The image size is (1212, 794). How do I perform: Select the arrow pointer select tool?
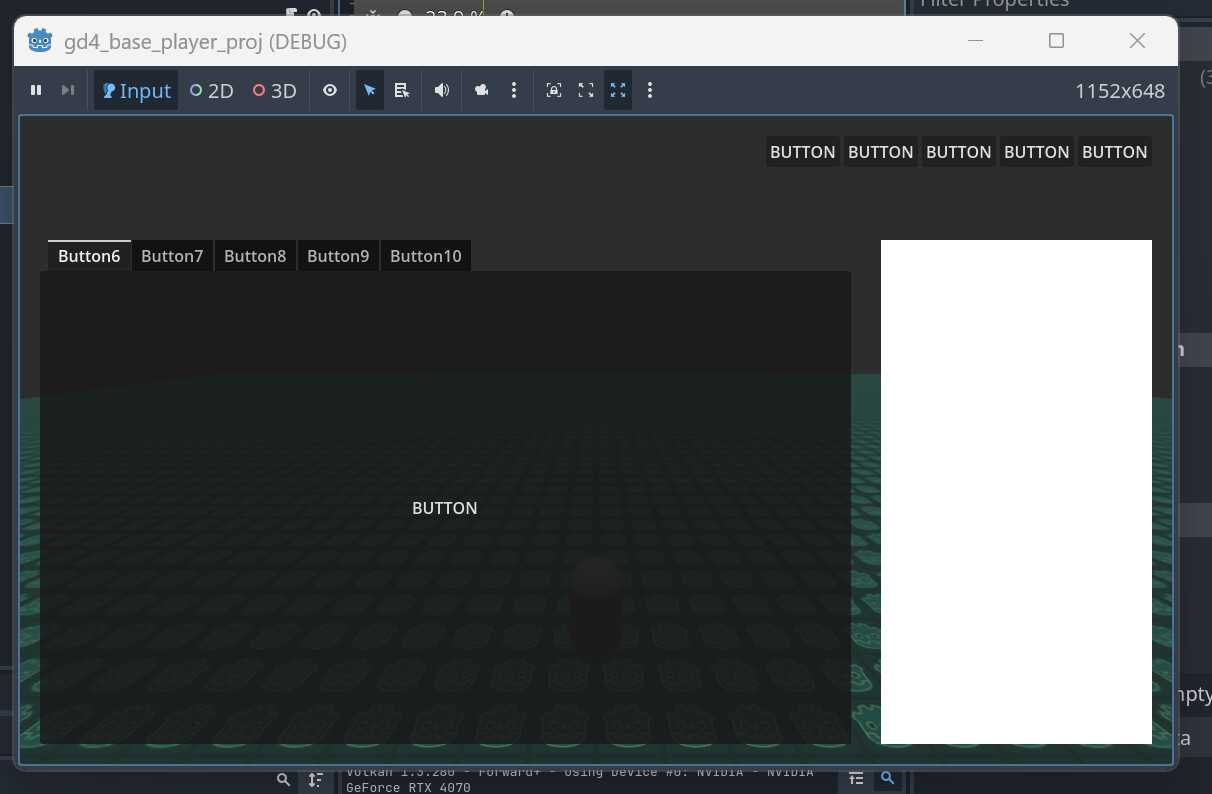click(x=370, y=90)
